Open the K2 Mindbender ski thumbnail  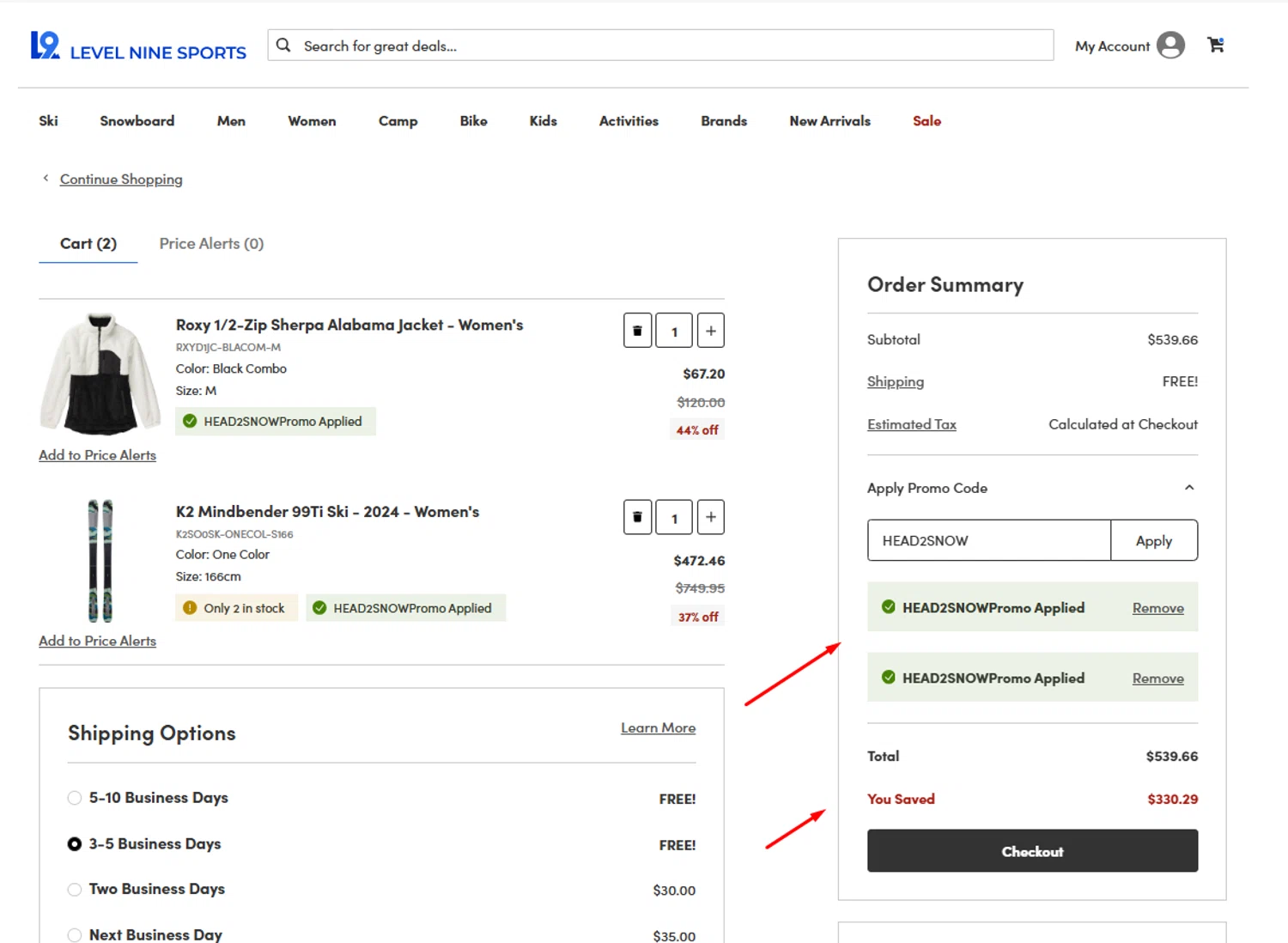[100, 560]
